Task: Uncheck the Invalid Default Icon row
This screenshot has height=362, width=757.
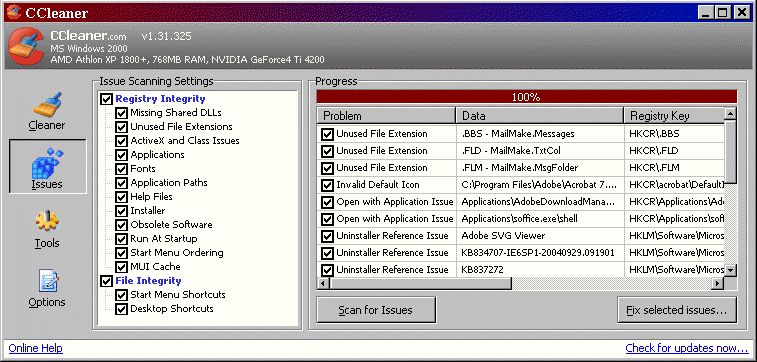Action: [x=328, y=185]
